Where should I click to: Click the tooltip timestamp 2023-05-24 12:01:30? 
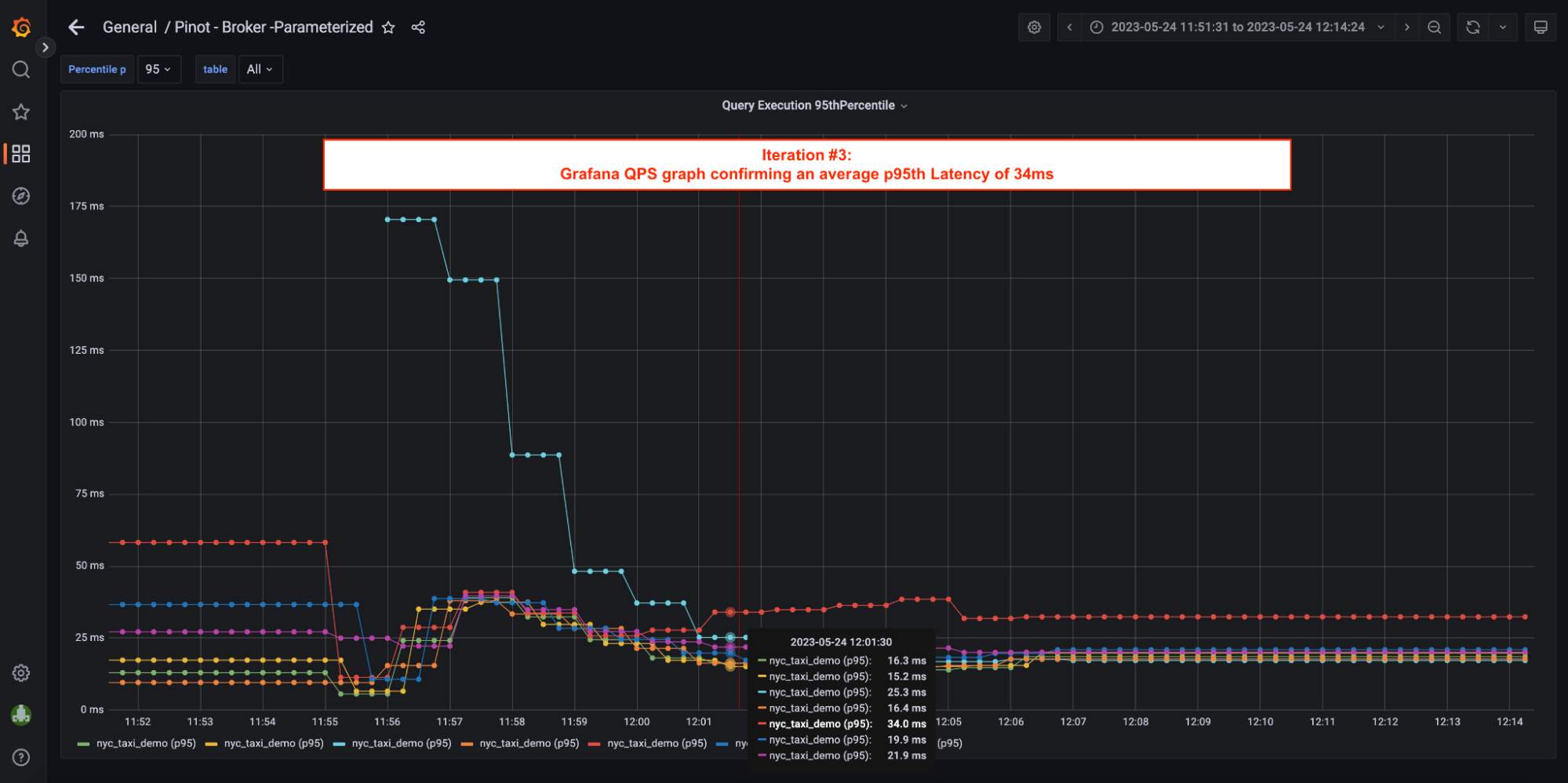point(841,642)
